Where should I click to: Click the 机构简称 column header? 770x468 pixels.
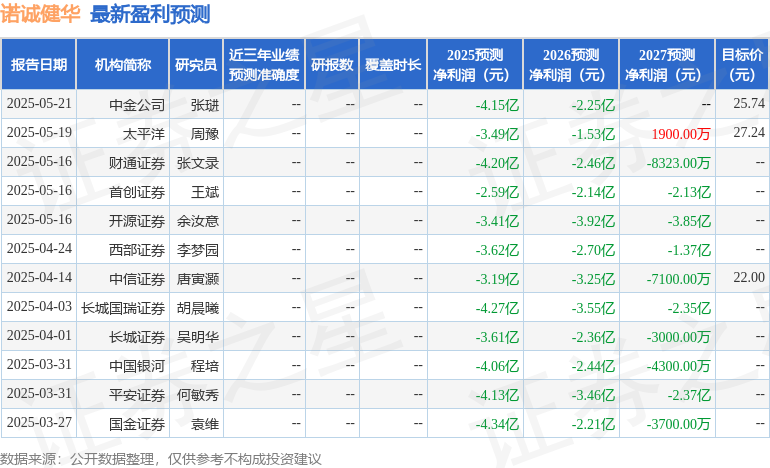pyautogui.click(x=123, y=64)
